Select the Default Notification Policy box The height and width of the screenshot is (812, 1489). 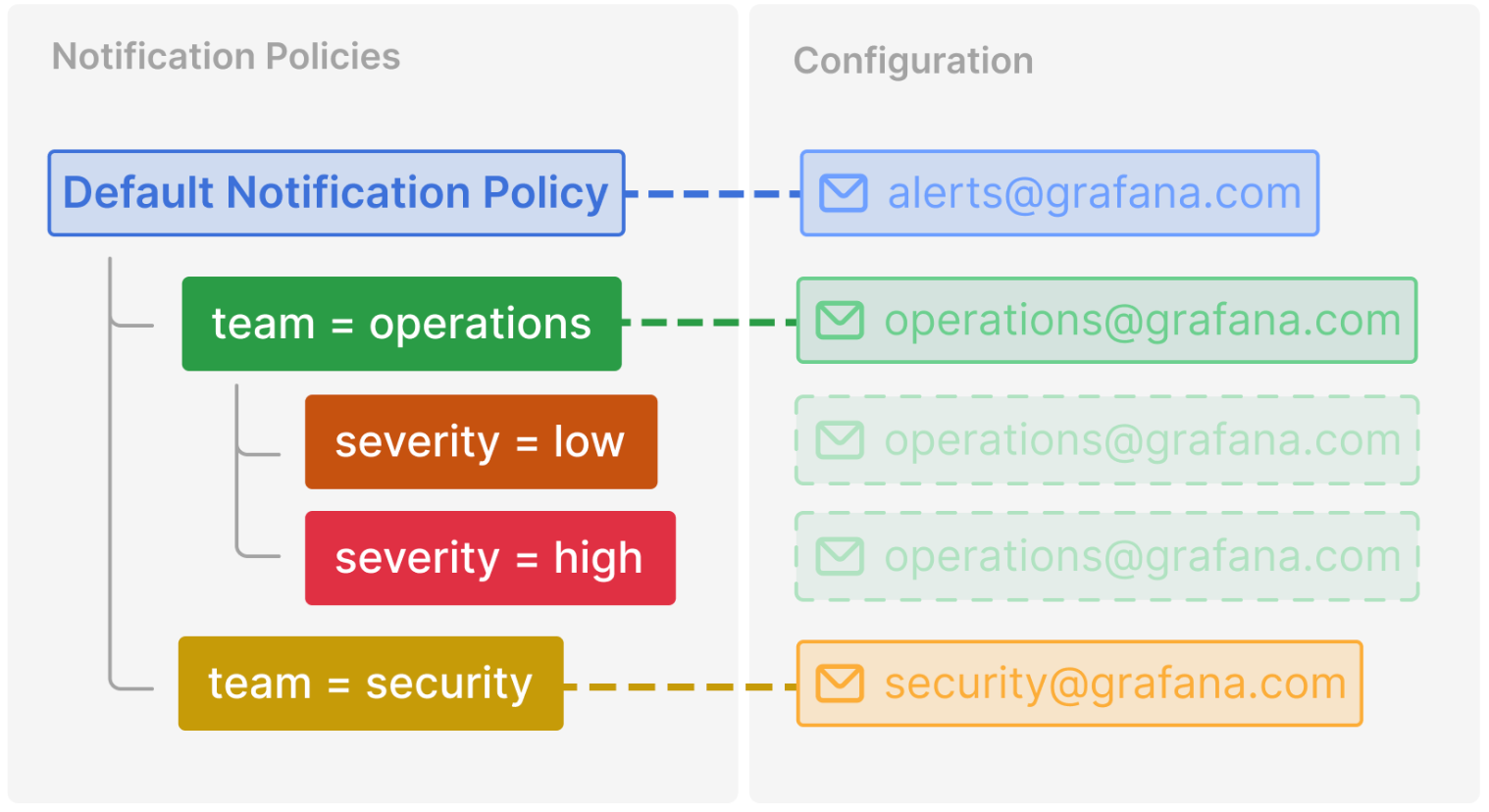pyautogui.click(x=336, y=193)
